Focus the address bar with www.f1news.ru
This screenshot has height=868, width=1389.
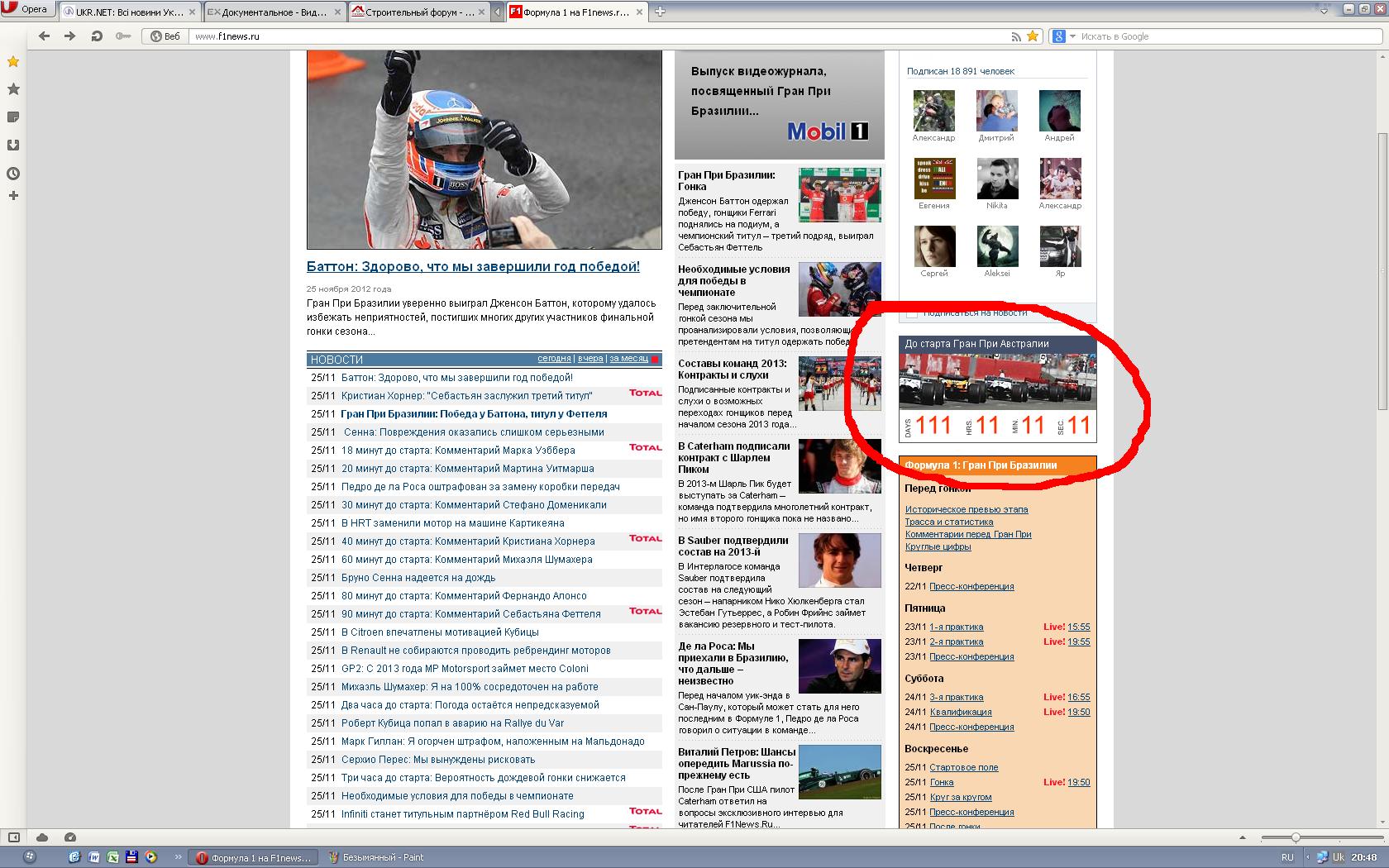[x=599, y=36]
